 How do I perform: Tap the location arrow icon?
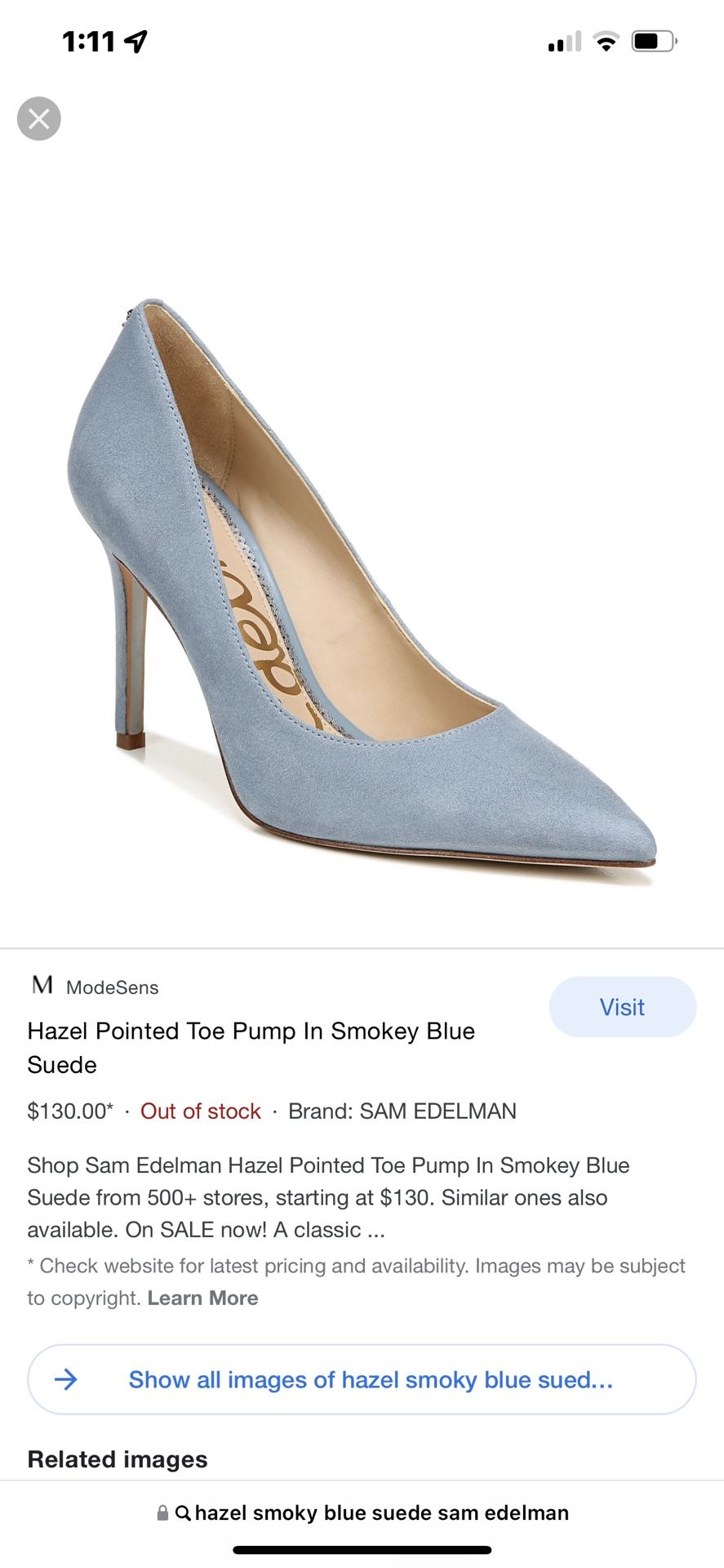click(135, 41)
